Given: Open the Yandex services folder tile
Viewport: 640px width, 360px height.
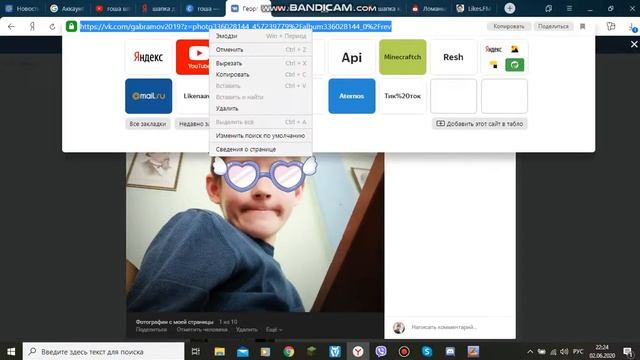Looking at the screenshot, I should (504, 57).
